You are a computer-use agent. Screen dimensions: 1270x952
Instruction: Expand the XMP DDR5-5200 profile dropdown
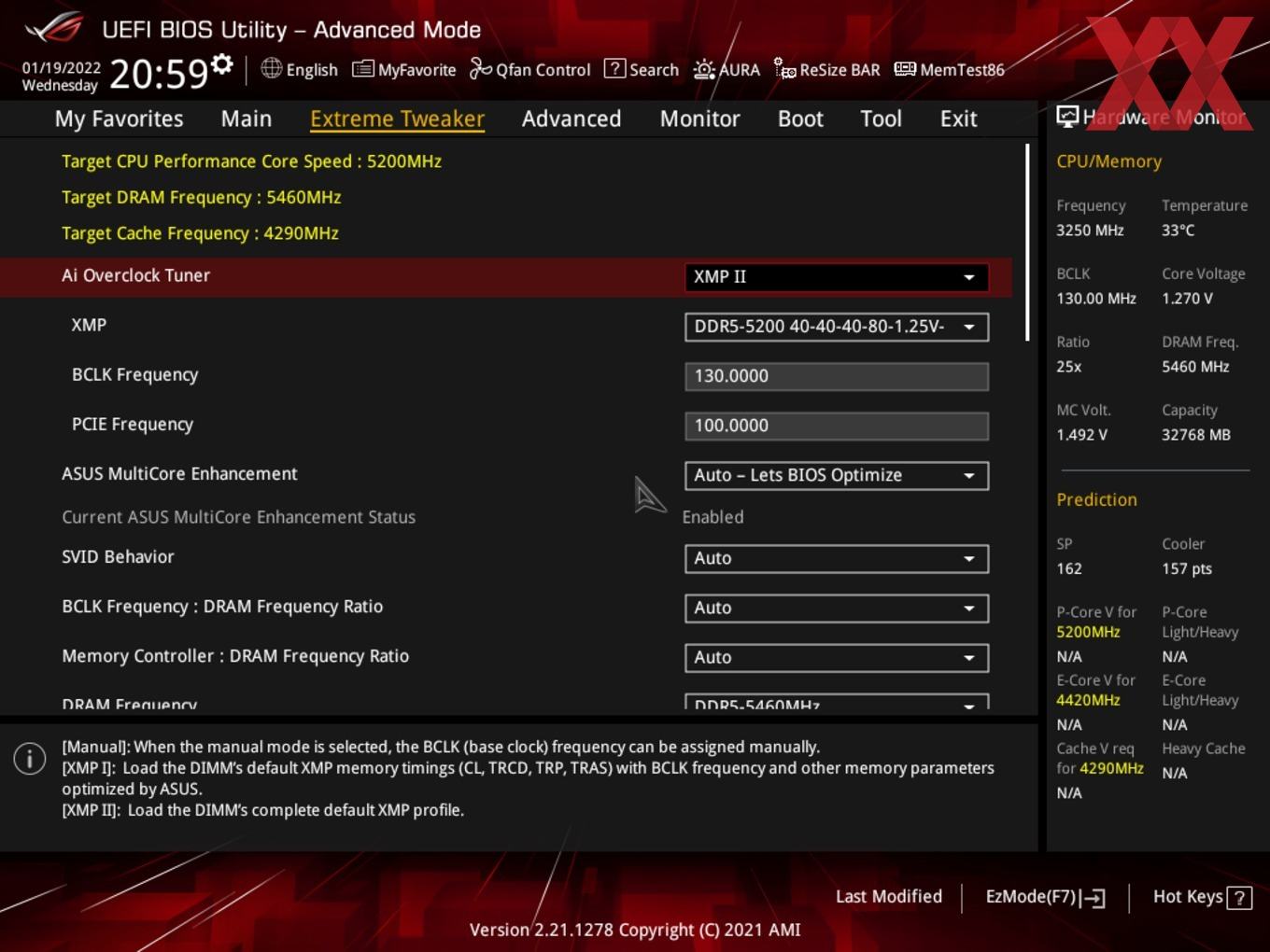tap(836, 327)
